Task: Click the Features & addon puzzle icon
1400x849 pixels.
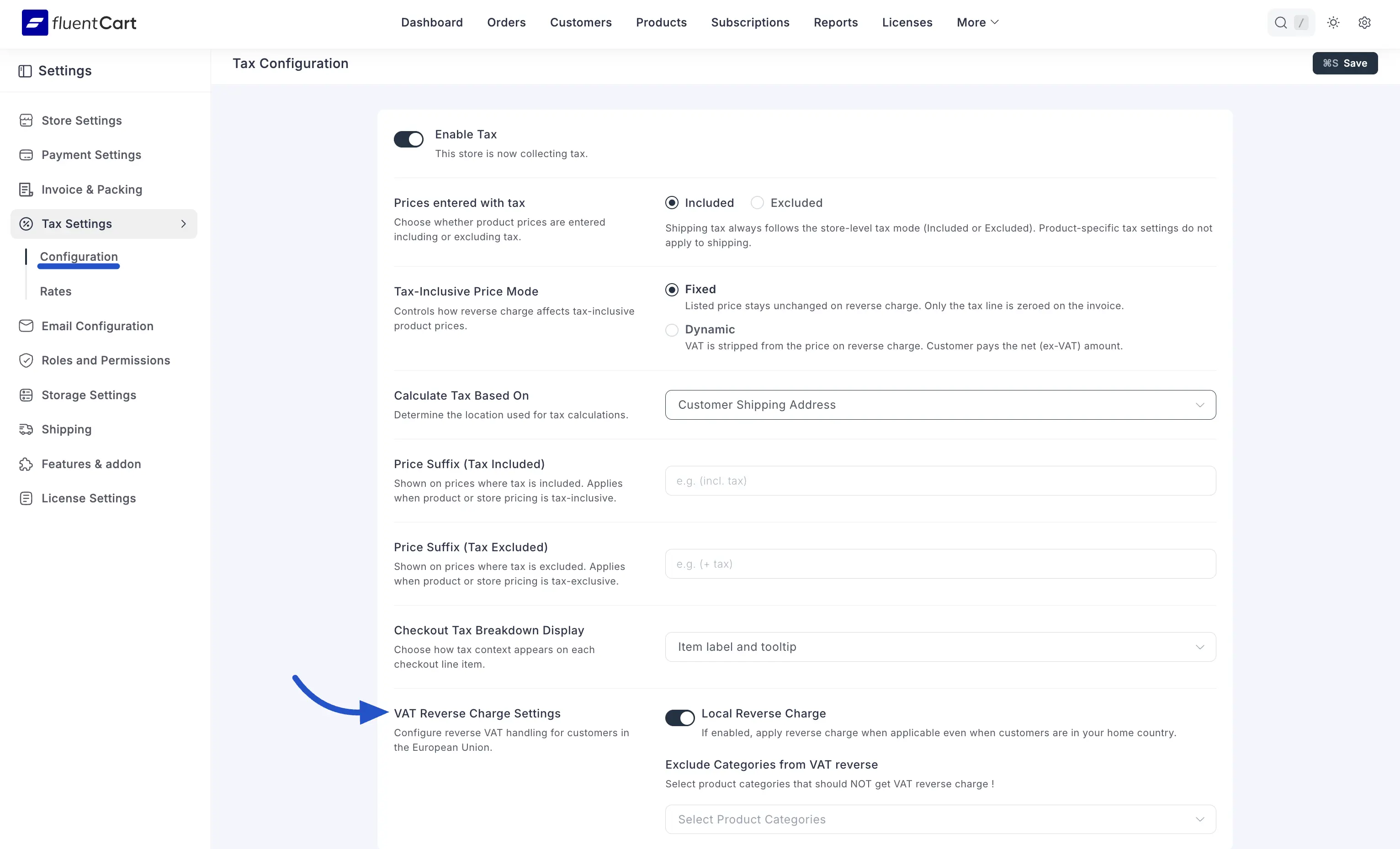Action: [x=26, y=464]
